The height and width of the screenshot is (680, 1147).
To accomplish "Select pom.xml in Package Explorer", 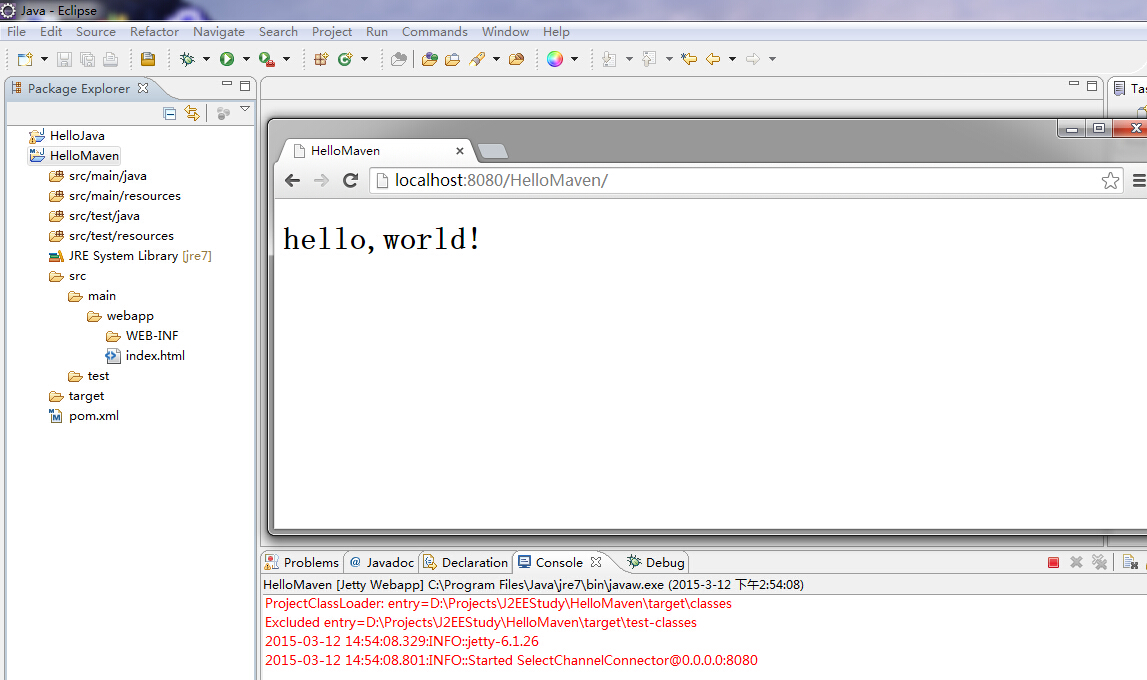I will click(84, 415).
